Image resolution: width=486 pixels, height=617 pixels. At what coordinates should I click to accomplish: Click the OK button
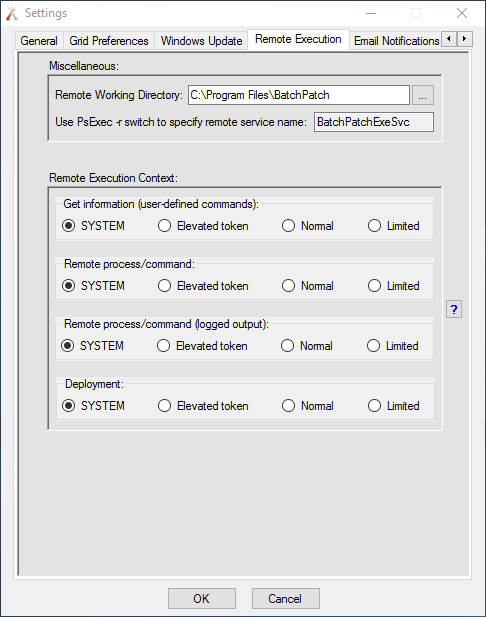point(202,599)
